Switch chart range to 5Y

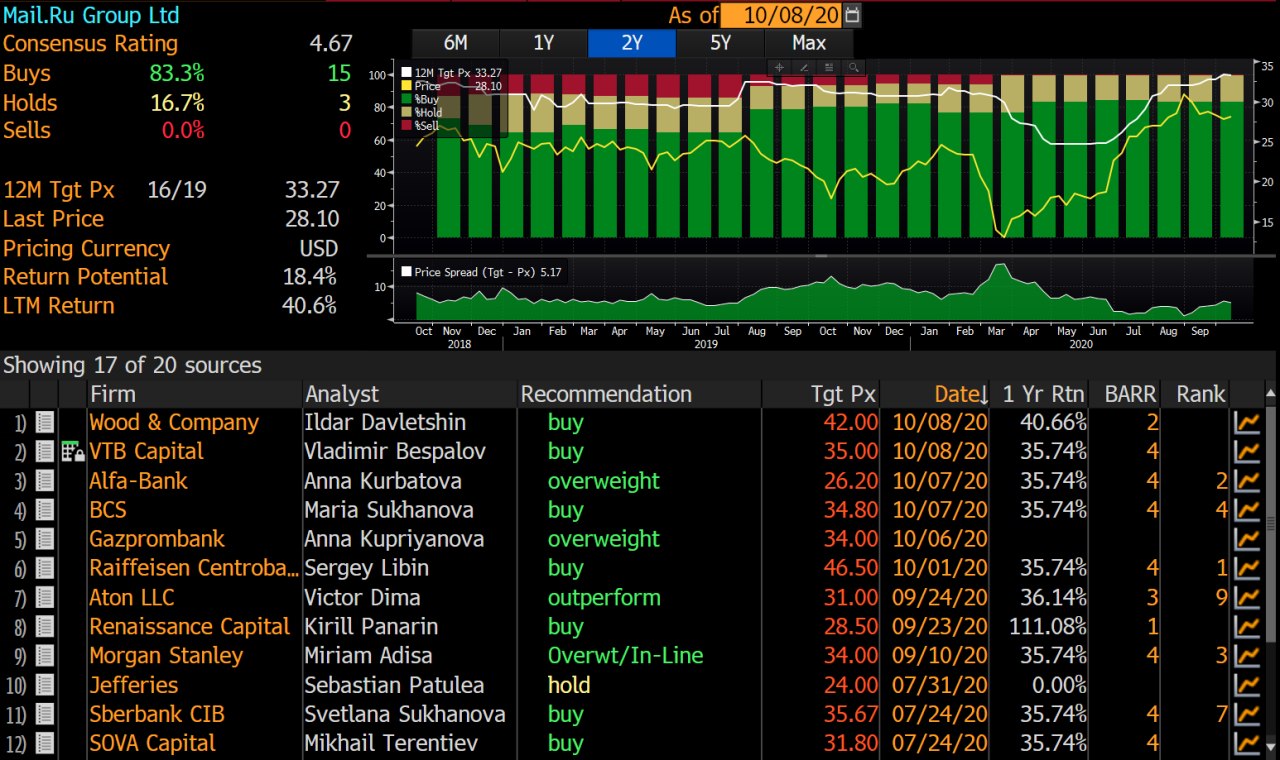click(720, 43)
